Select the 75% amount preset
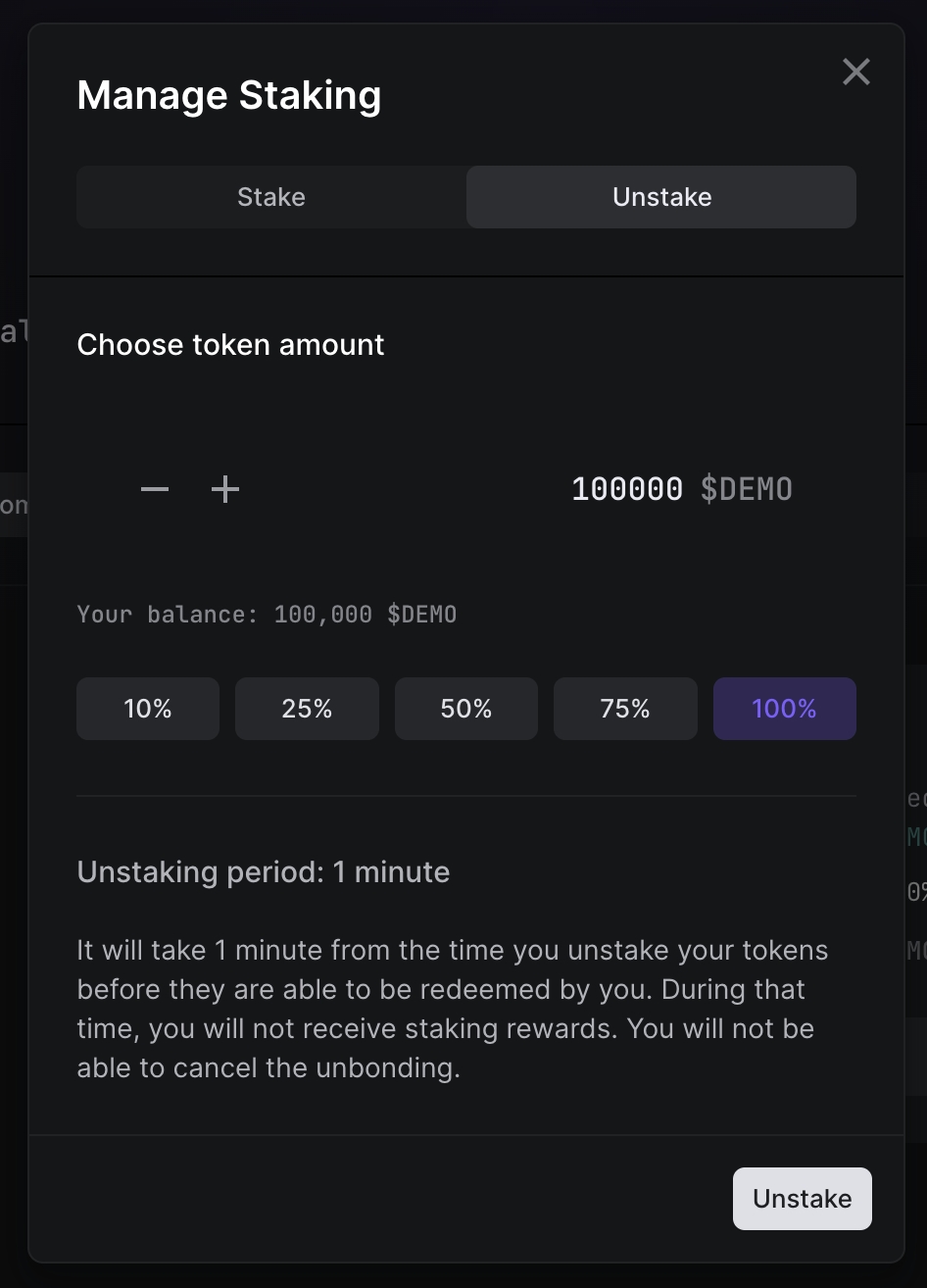This screenshot has width=927, height=1288. pos(625,709)
